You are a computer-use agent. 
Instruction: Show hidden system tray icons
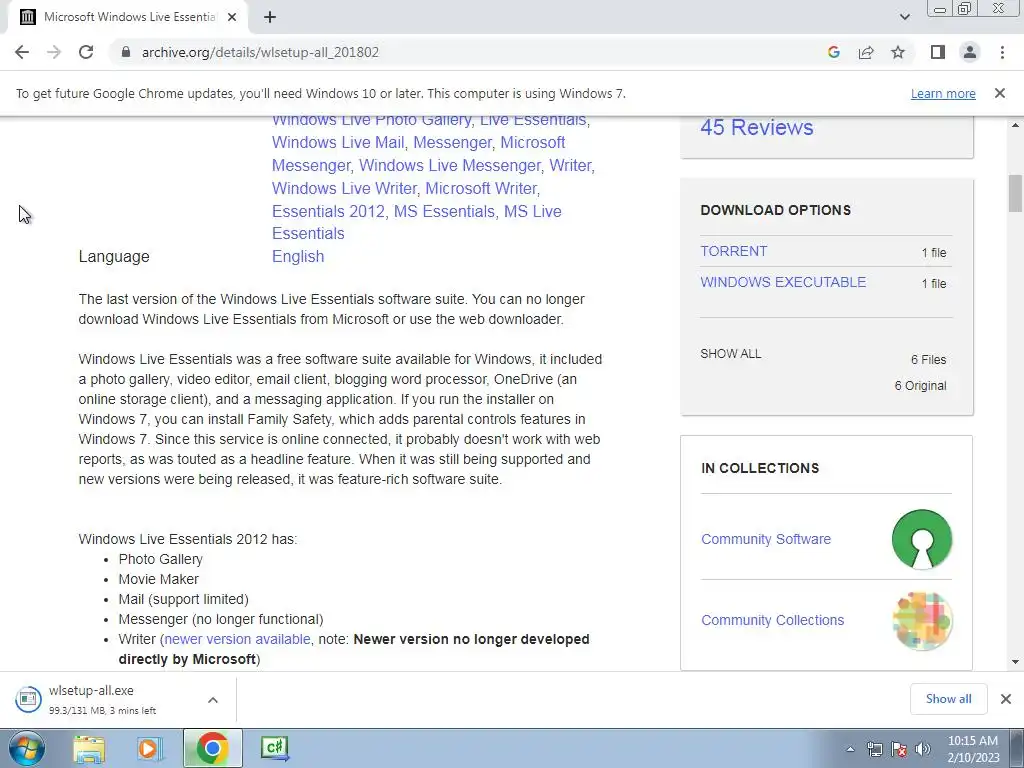pos(850,749)
